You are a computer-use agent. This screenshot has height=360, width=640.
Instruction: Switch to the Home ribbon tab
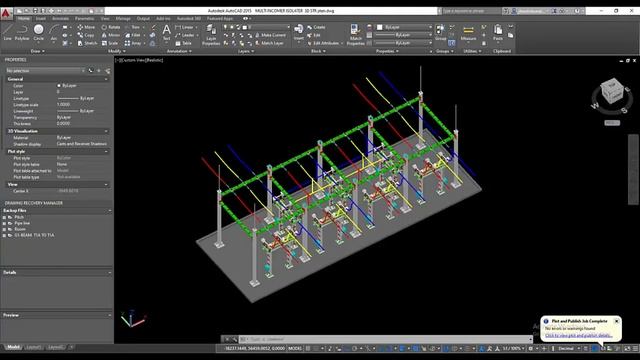[x=24, y=18]
